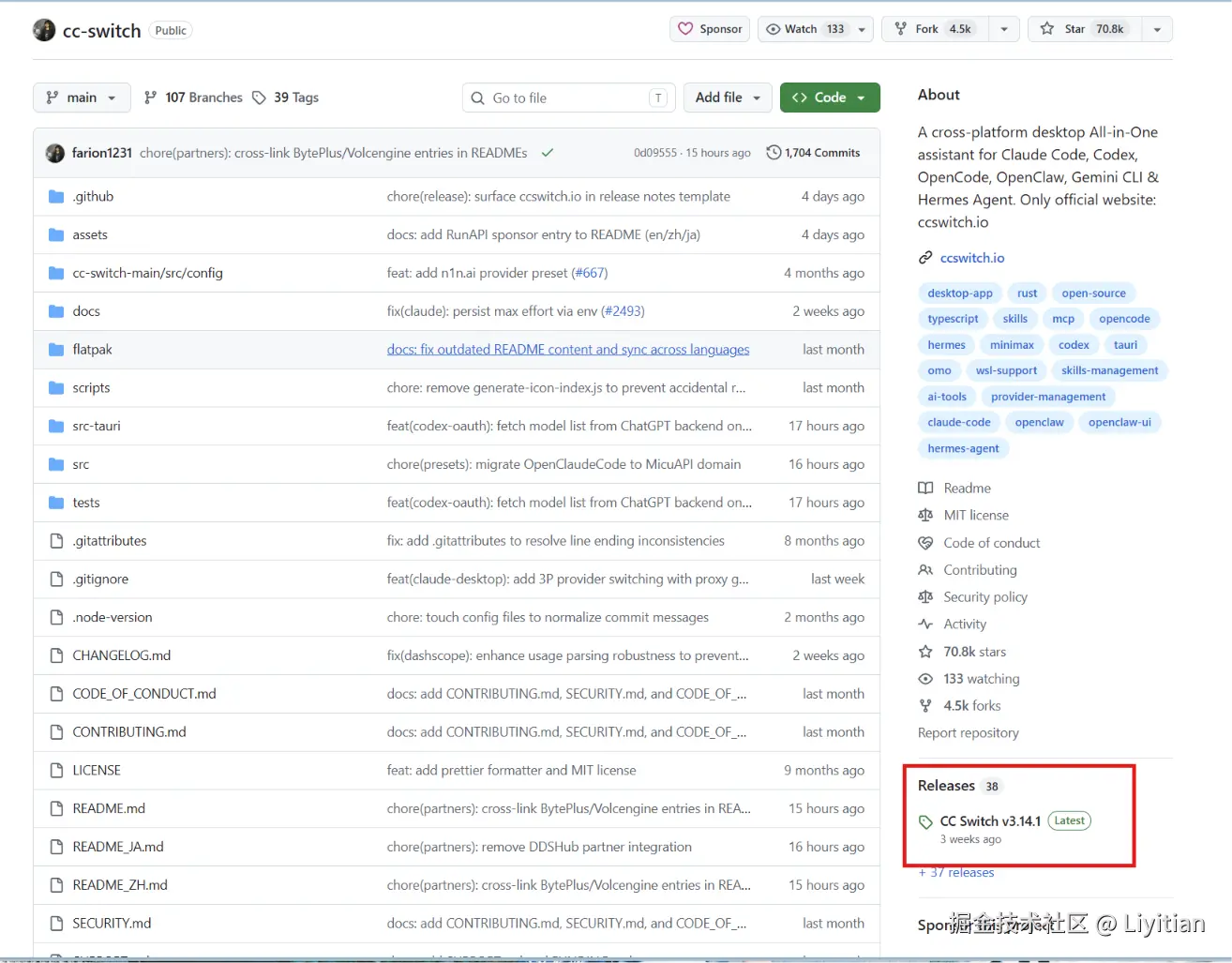Click the tag icon beside CC Switch v3.14.1
This screenshot has width=1232, height=963.
pyautogui.click(x=925, y=822)
